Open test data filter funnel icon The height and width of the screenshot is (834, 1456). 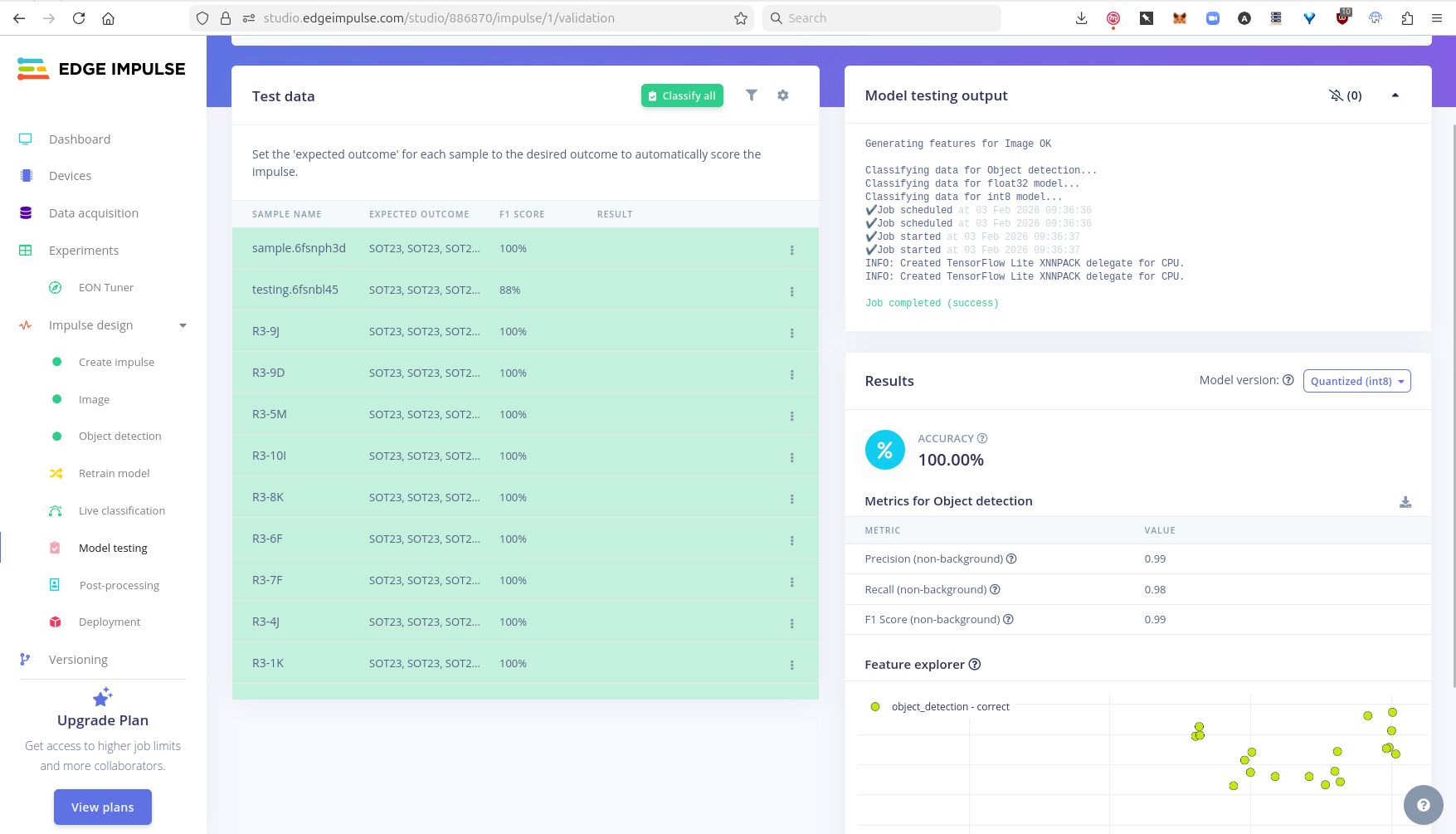point(752,95)
